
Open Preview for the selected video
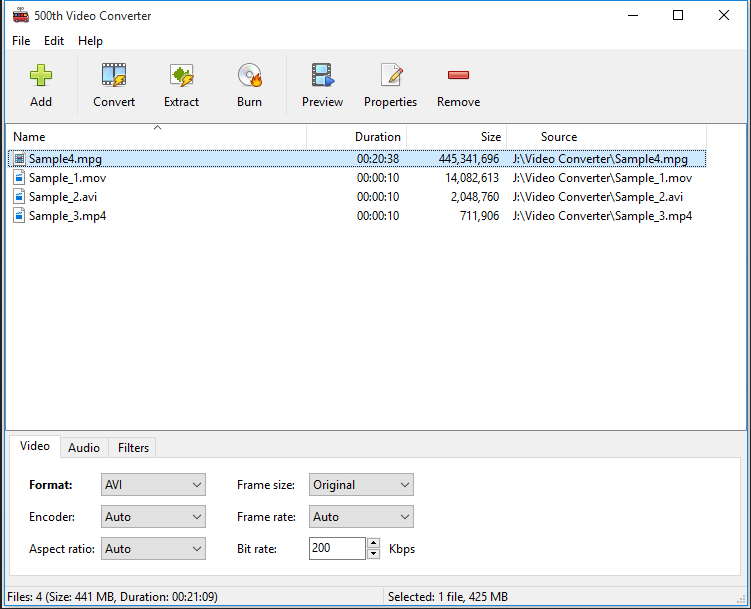coord(322,75)
